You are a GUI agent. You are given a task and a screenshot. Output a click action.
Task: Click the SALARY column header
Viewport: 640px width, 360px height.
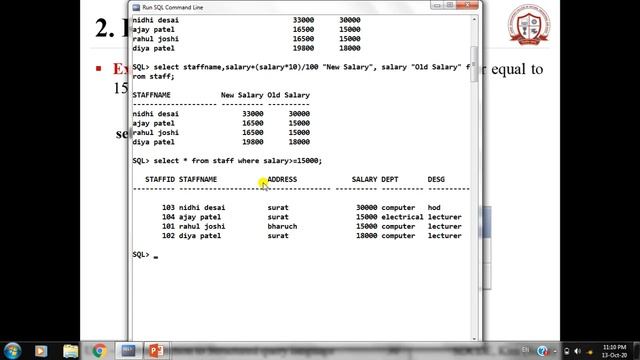(364, 180)
